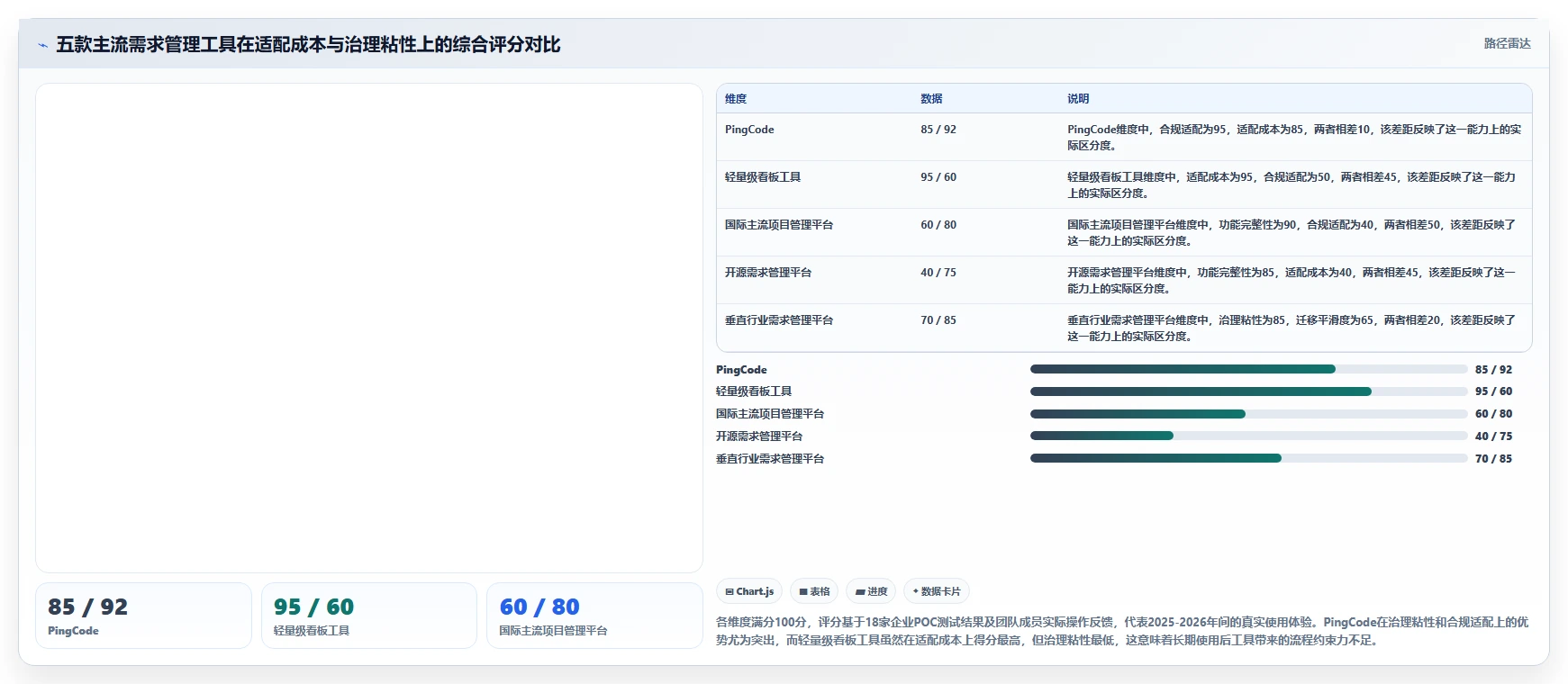1568x684 pixels.
Task: Click the 垂直行业需求管理平台 description text
Action: pos(1292,328)
